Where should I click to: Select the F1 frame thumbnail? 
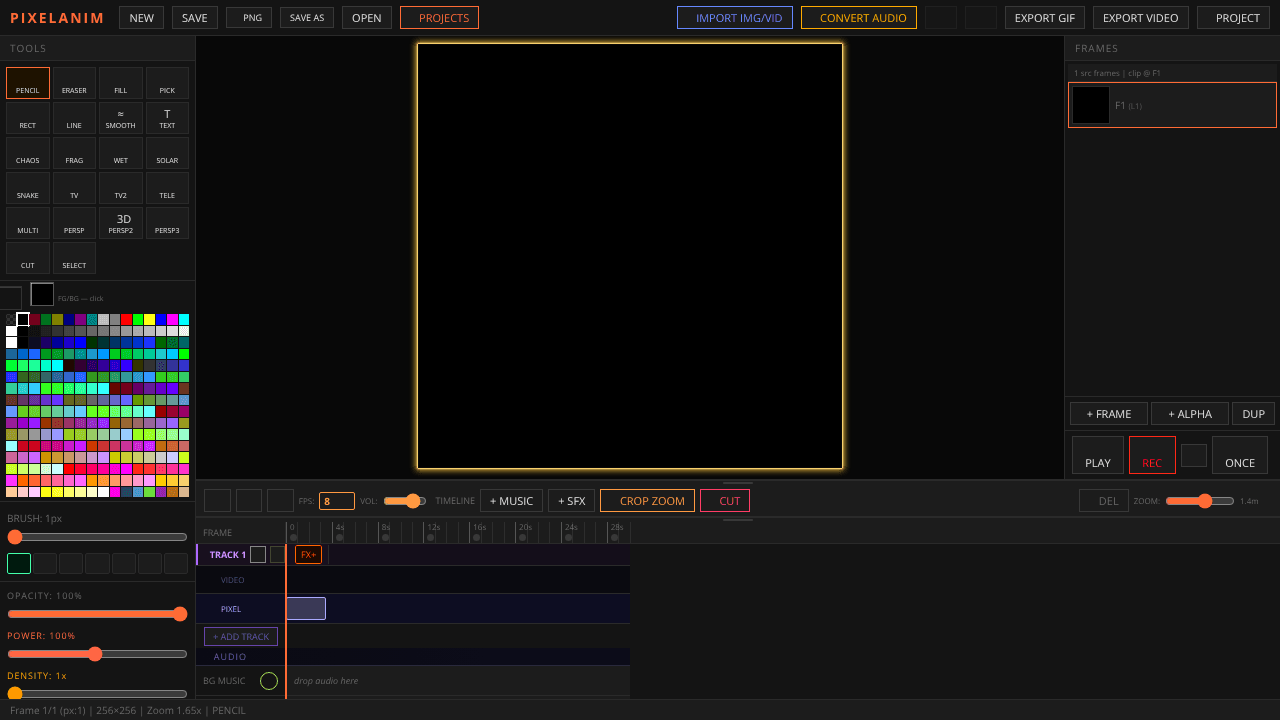tap(1091, 105)
